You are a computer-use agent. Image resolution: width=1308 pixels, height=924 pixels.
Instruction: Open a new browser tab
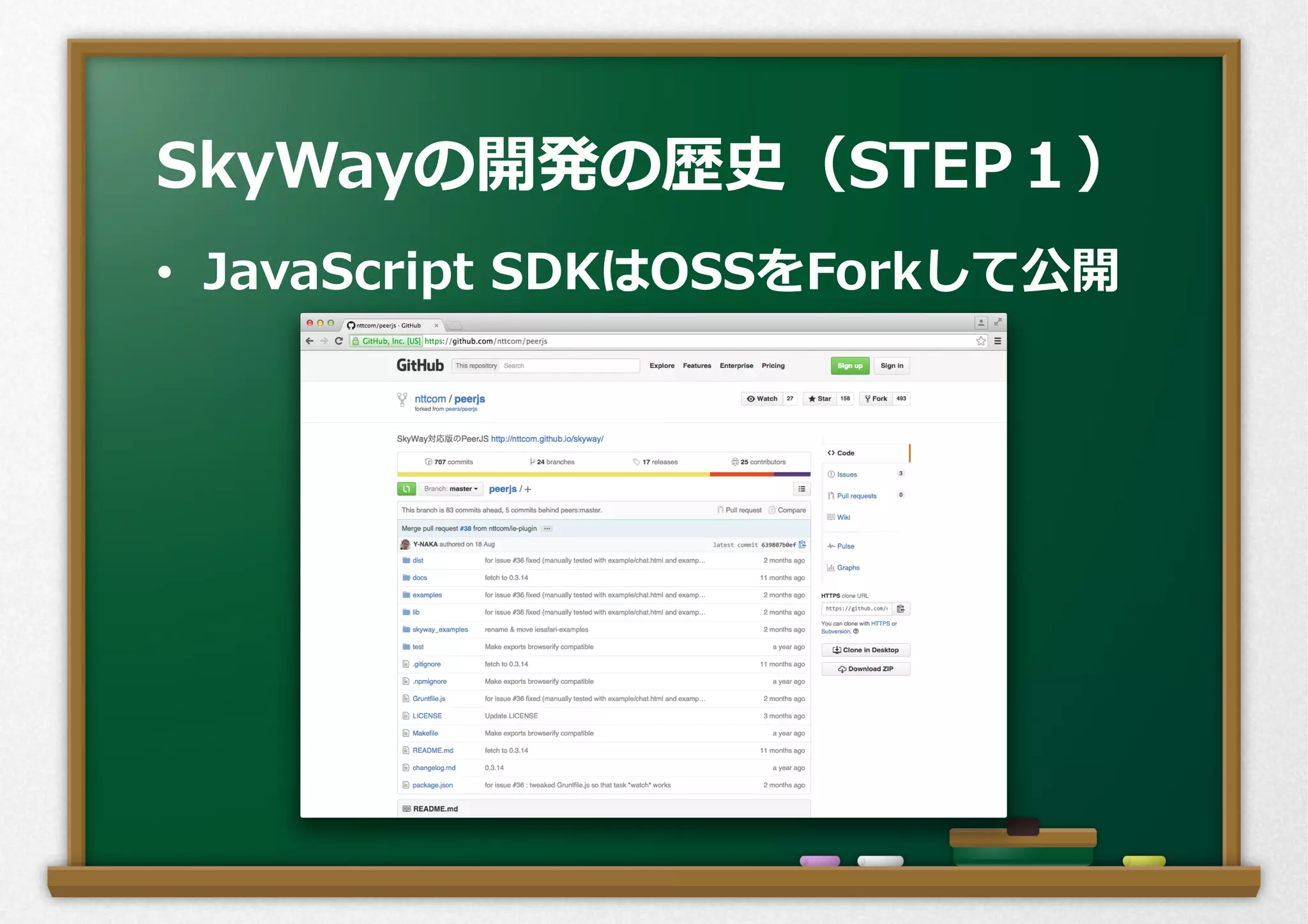(x=453, y=326)
